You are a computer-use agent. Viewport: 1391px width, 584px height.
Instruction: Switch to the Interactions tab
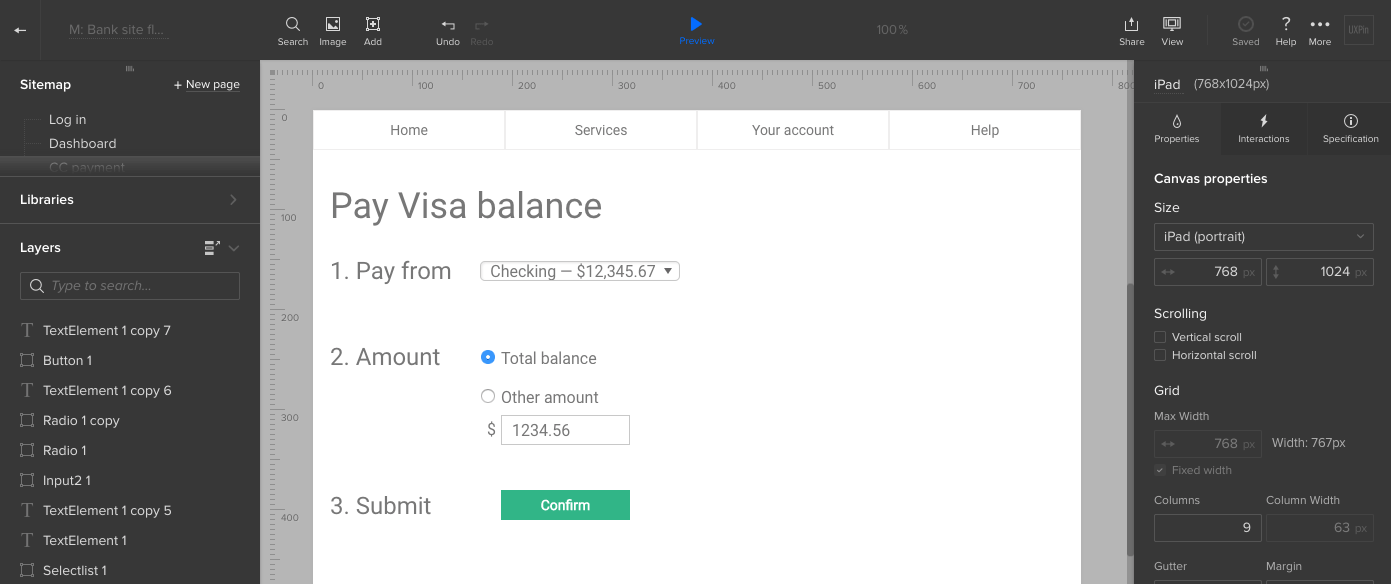click(1263, 129)
